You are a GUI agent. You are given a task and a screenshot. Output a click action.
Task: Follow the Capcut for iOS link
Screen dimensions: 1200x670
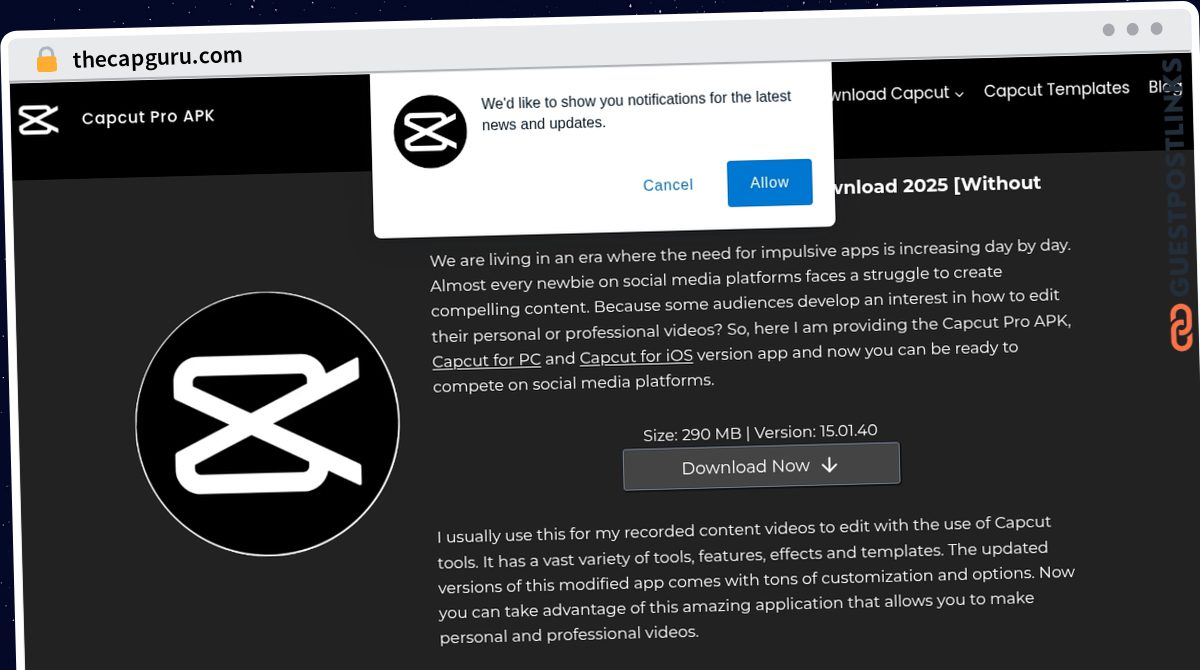636,356
